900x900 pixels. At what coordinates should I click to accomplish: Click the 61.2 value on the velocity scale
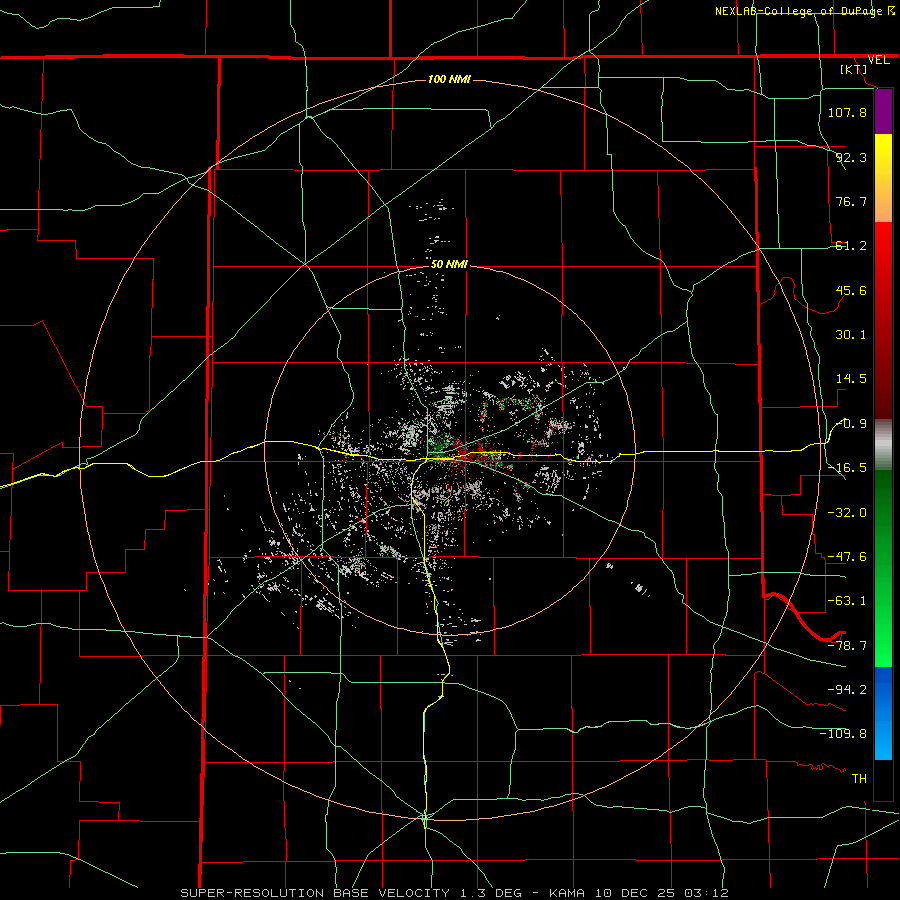pyautogui.click(x=851, y=246)
